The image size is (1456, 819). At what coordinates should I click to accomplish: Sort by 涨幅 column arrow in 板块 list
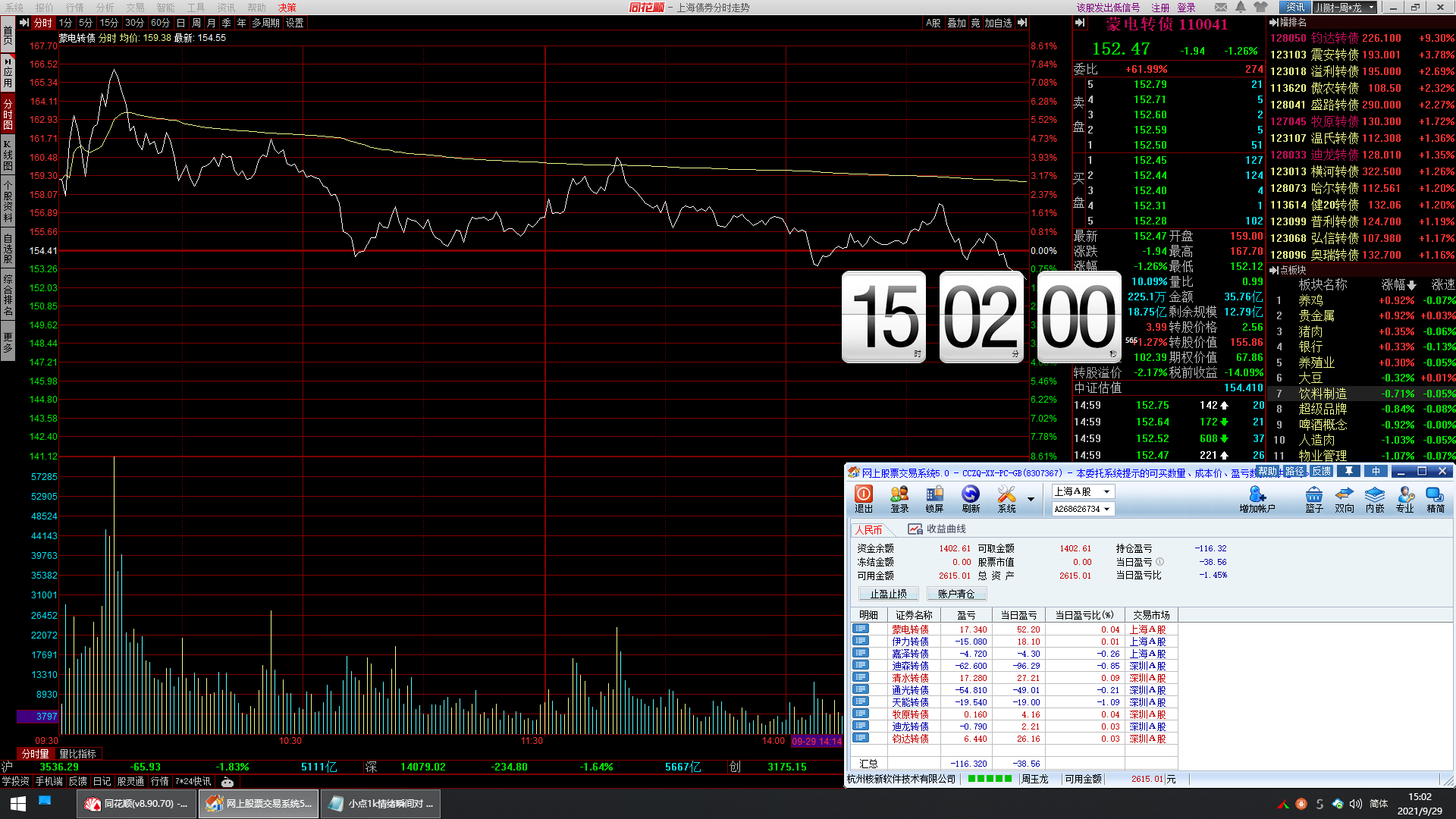(x=1412, y=286)
